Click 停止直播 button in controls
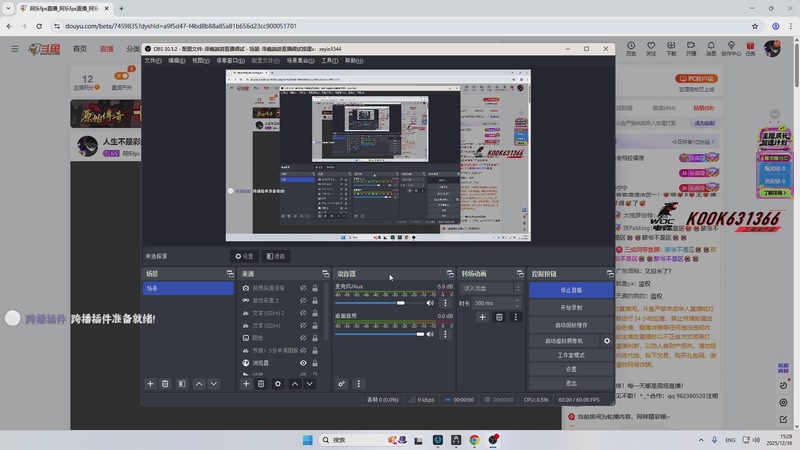 click(571, 290)
